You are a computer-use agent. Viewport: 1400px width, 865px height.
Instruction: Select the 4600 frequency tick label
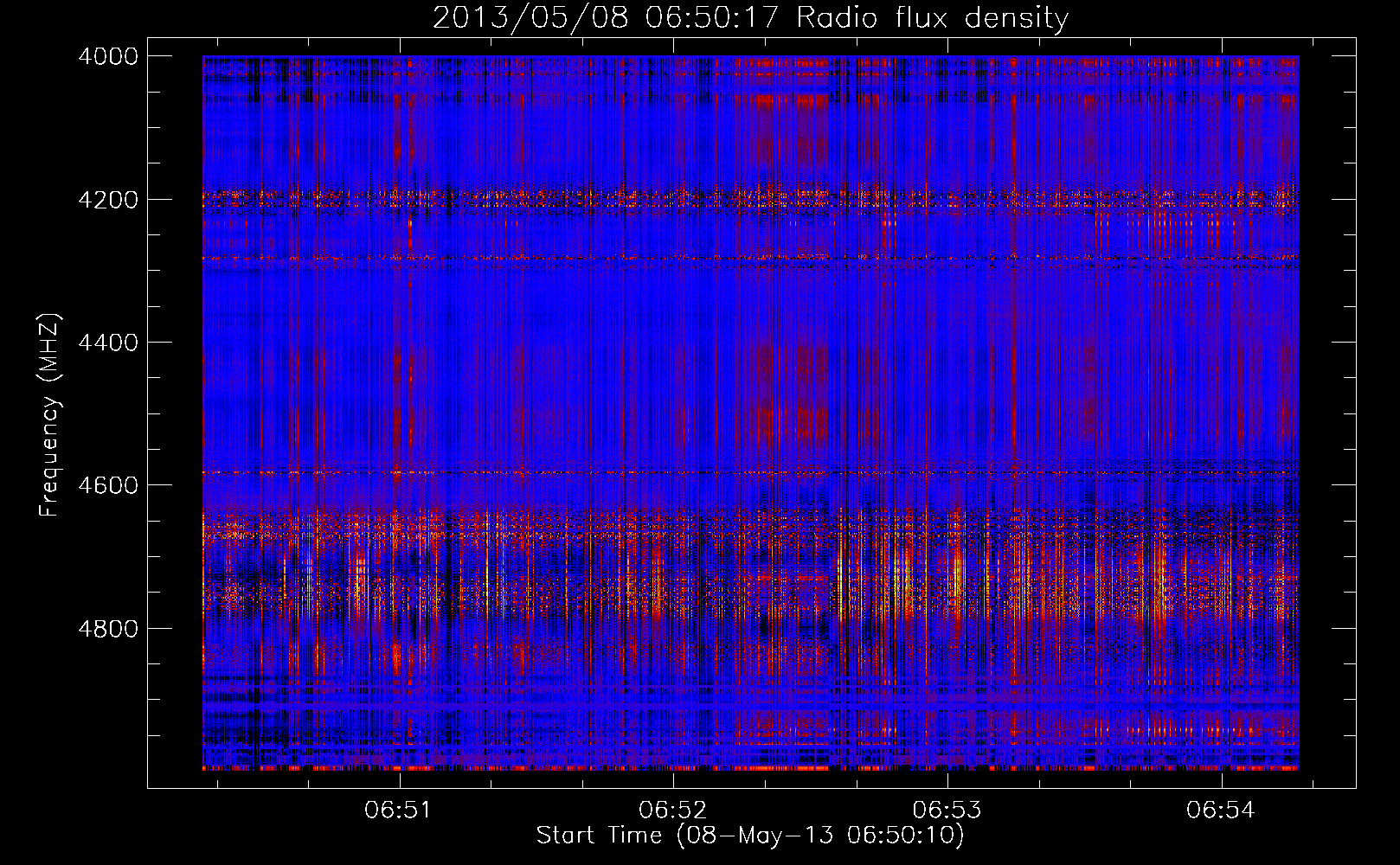pyautogui.click(x=108, y=485)
